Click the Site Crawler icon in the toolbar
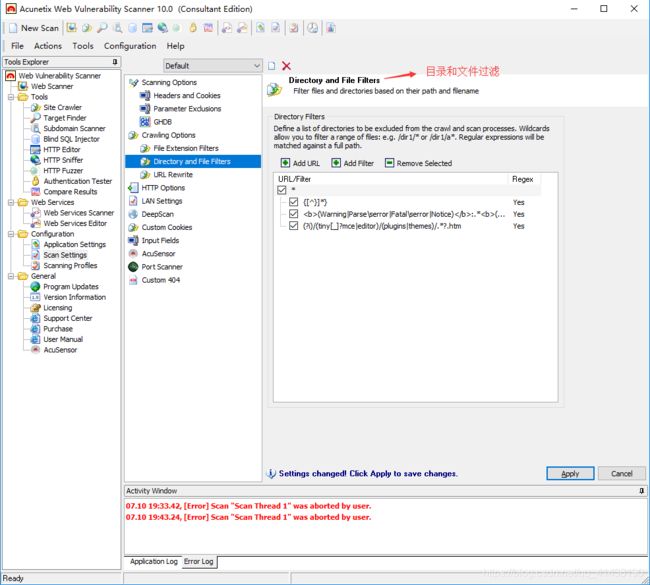 click(87, 28)
